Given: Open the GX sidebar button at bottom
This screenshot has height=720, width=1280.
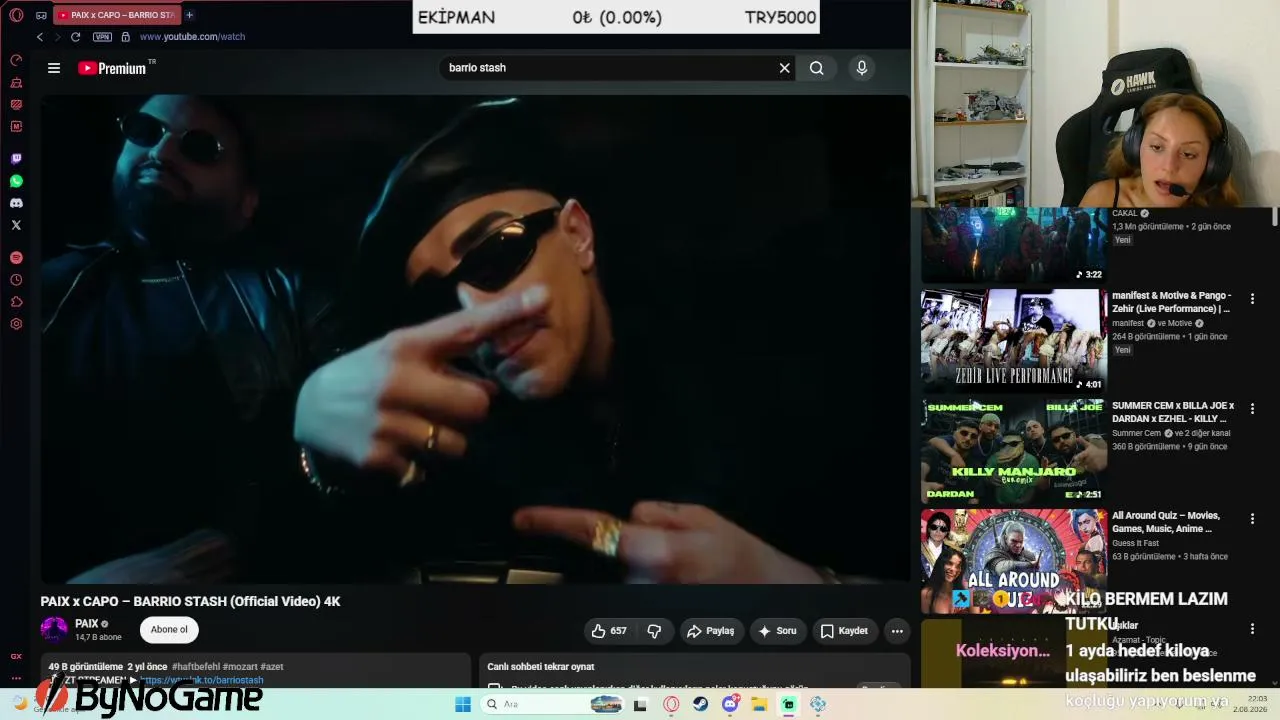Looking at the screenshot, I should pyautogui.click(x=16, y=657).
